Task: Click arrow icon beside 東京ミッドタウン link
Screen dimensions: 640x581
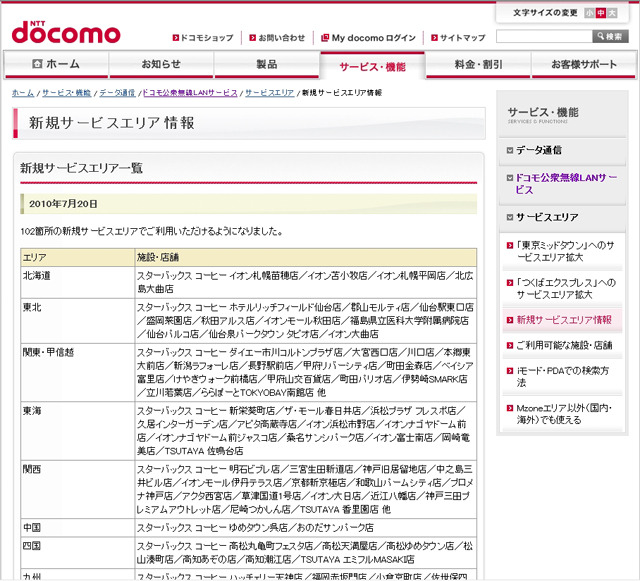Action: 509,246
